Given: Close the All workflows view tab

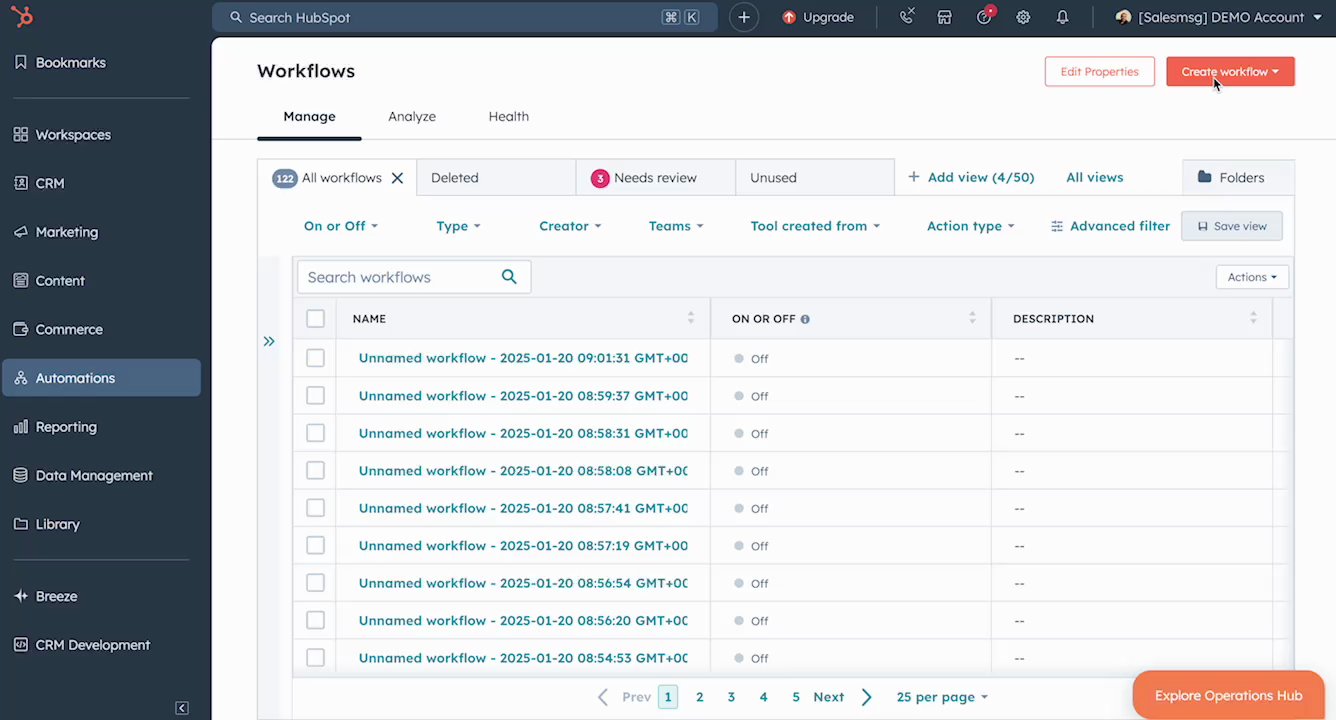Looking at the screenshot, I should coord(397,178).
